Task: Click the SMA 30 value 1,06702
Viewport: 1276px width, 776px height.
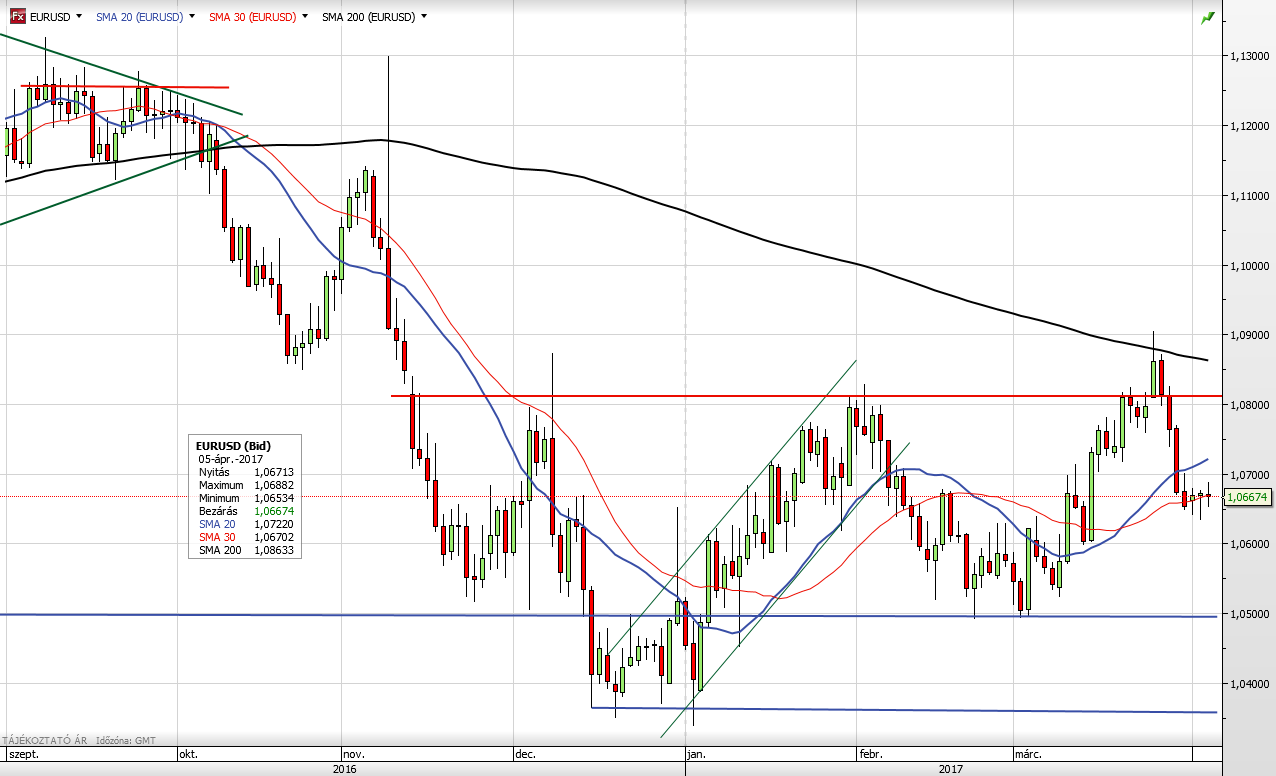Action: (274, 536)
